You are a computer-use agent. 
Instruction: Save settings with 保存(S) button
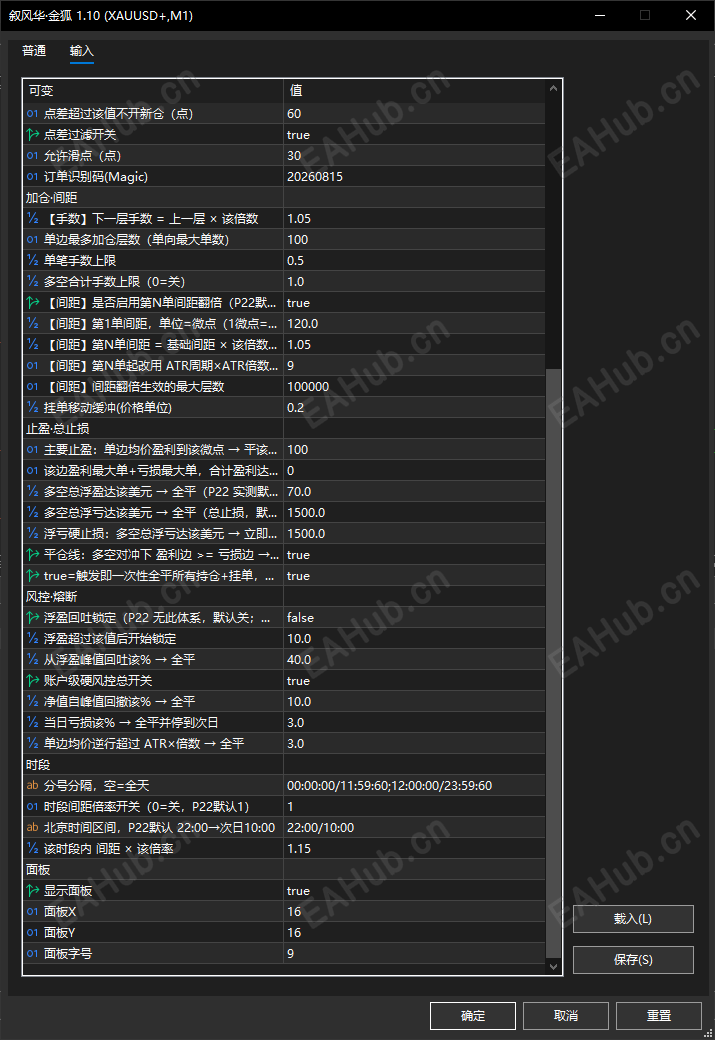[x=633, y=960]
